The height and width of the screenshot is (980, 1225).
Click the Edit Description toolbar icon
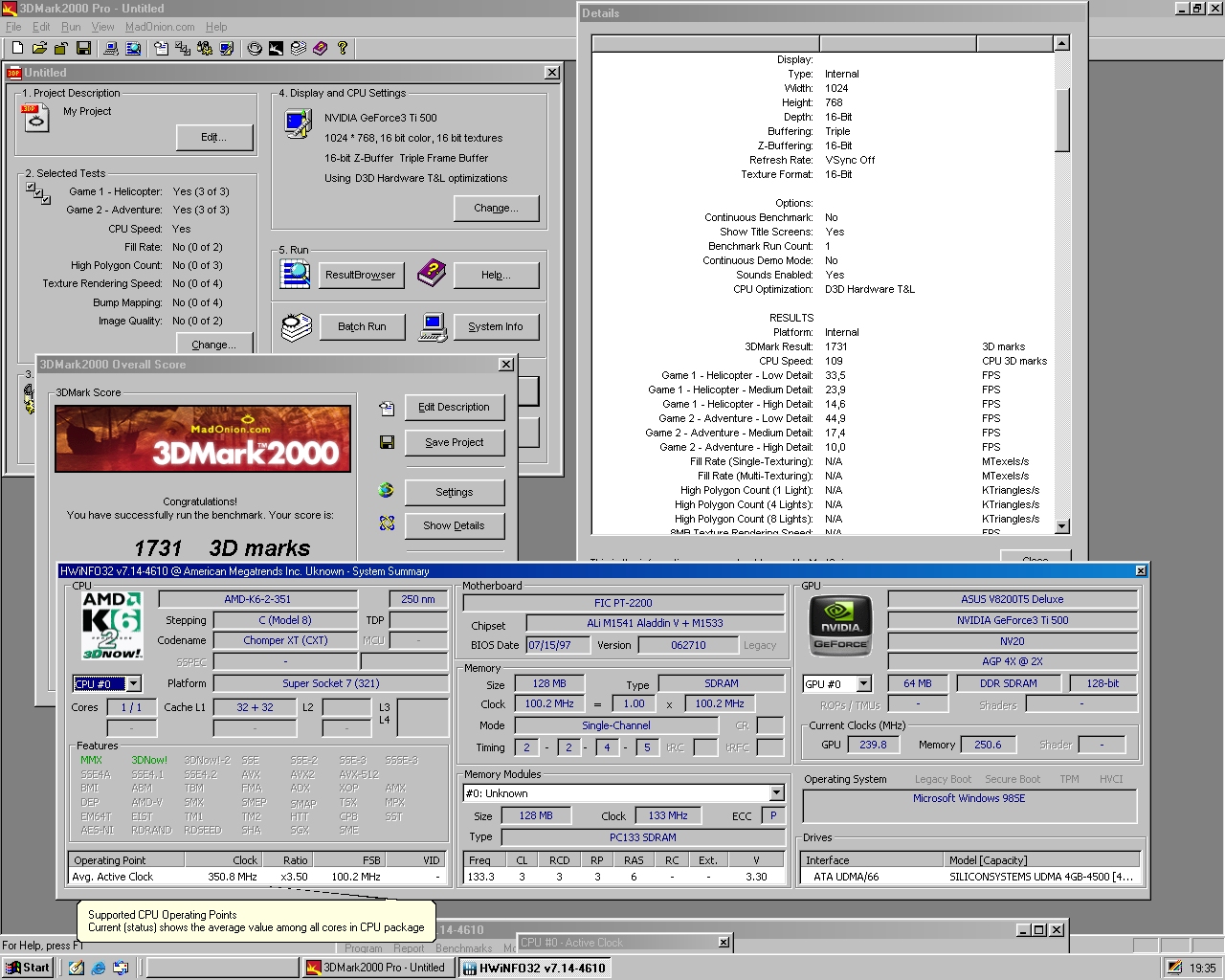click(161, 48)
